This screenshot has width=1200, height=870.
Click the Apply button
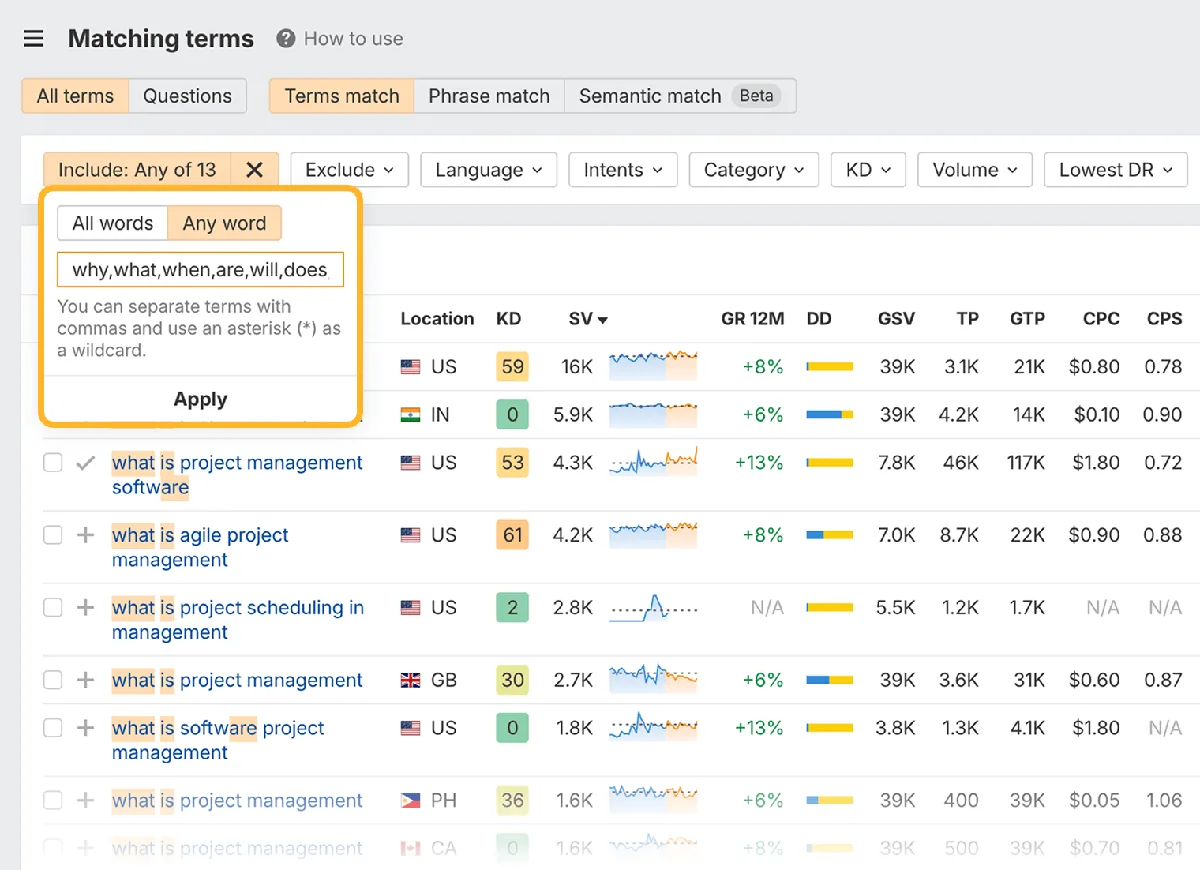(200, 399)
